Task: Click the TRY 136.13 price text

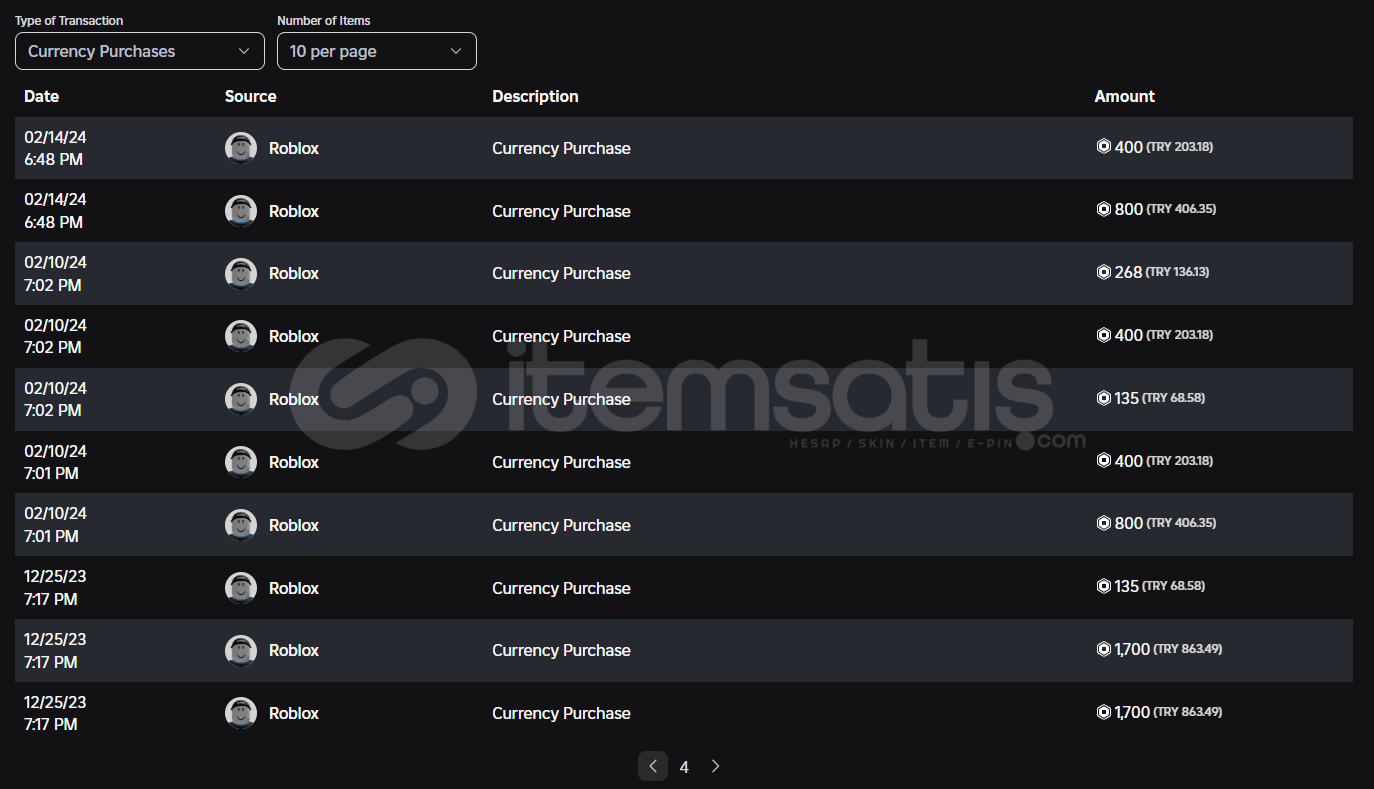Action: pos(1177,272)
